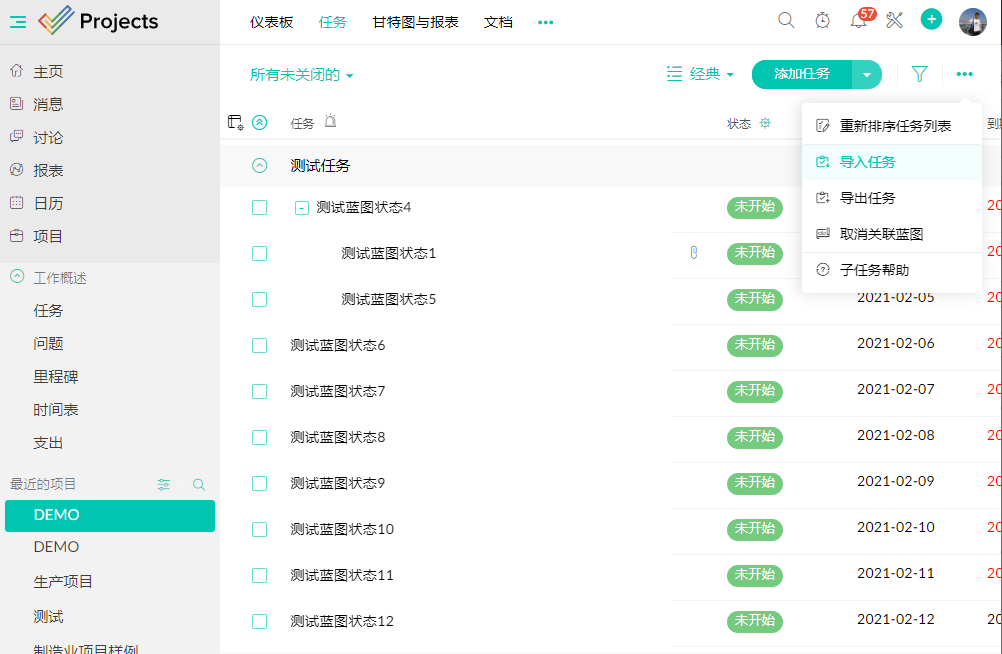Image resolution: width=1002 pixels, height=654 pixels.
Task: Open attachment paperclip on 测试蓝图状态1
Action: [x=693, y=253]
